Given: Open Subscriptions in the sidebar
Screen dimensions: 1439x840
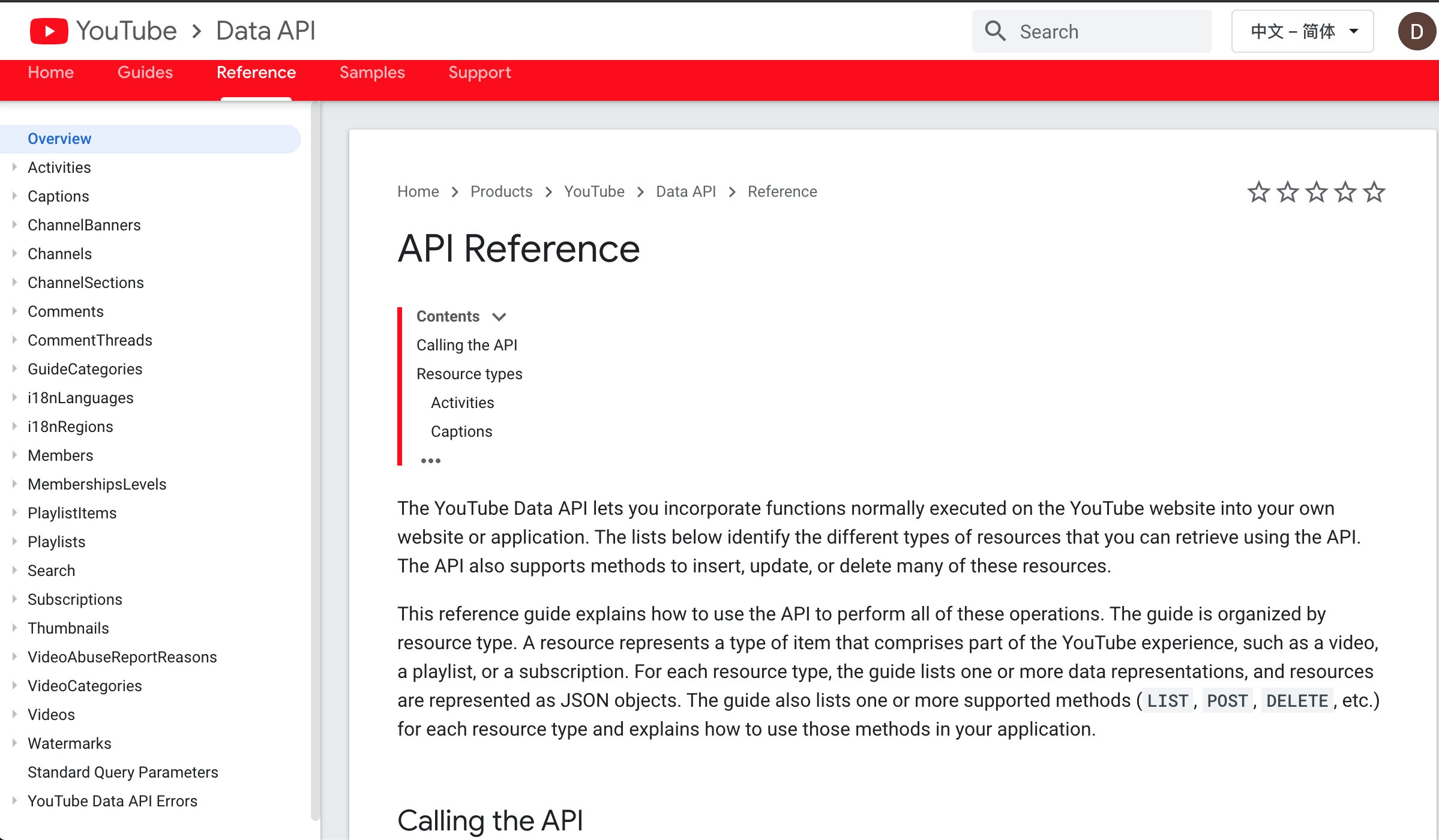Looking at the screenshot, I should pos(75,599).
